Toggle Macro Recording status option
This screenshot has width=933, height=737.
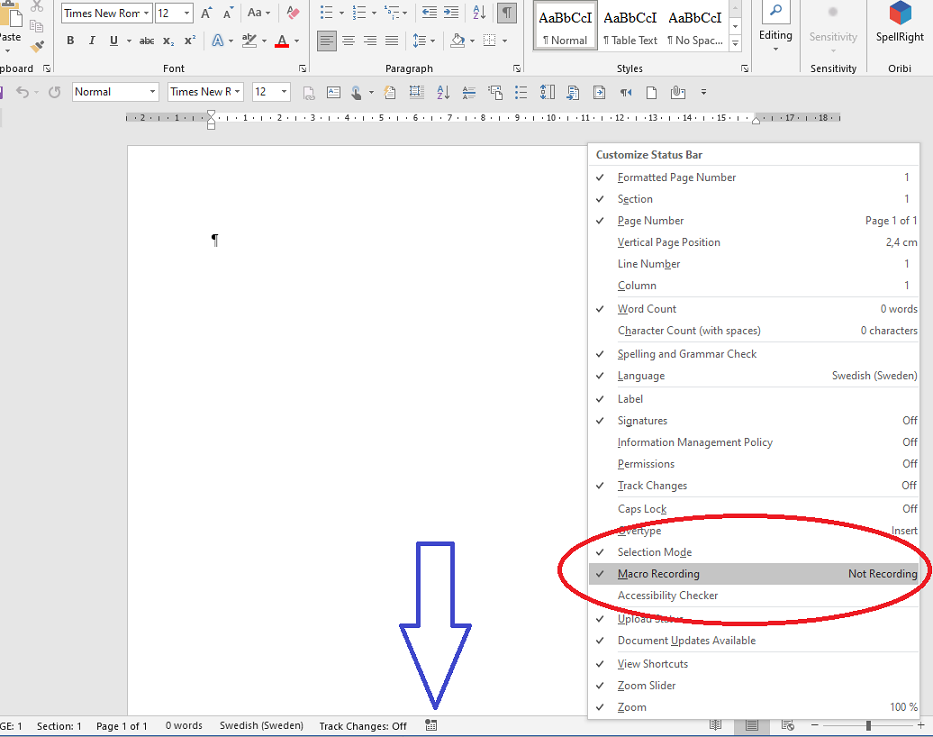click(754, 573)
